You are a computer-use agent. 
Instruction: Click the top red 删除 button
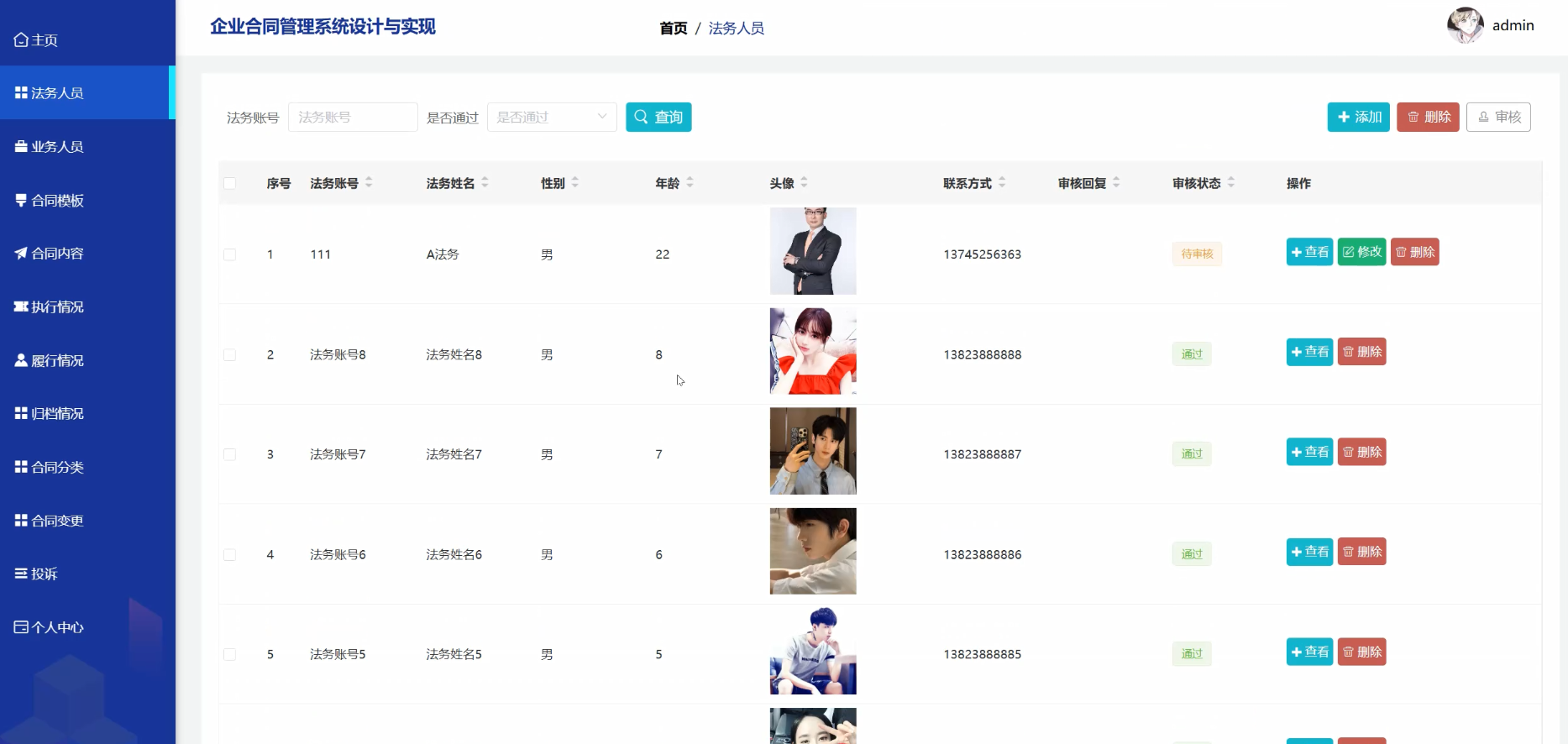(1428, 117)
